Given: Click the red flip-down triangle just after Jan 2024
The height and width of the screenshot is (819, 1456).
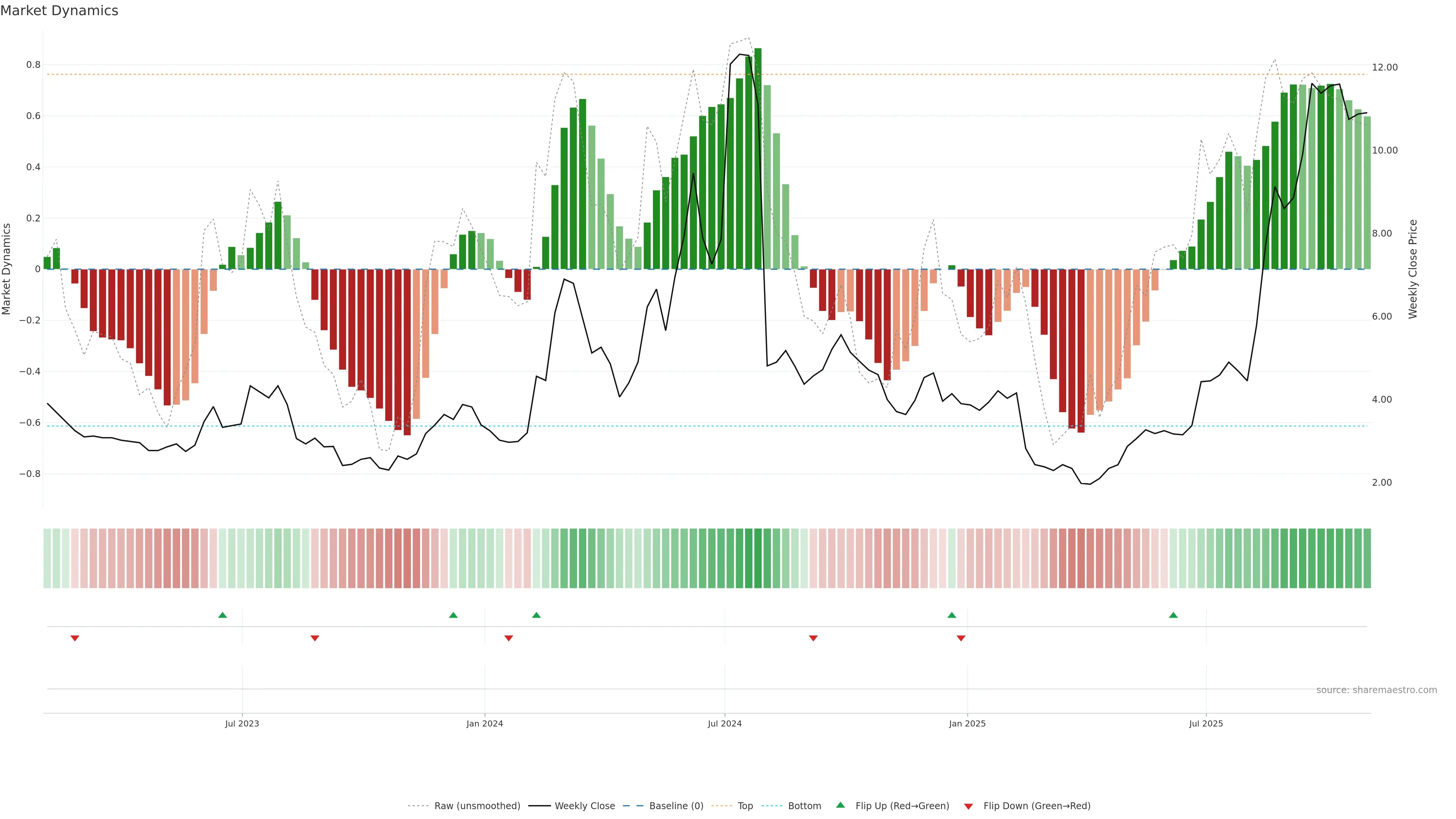Looking at the screenshot, I should click(x=509, y=638).
